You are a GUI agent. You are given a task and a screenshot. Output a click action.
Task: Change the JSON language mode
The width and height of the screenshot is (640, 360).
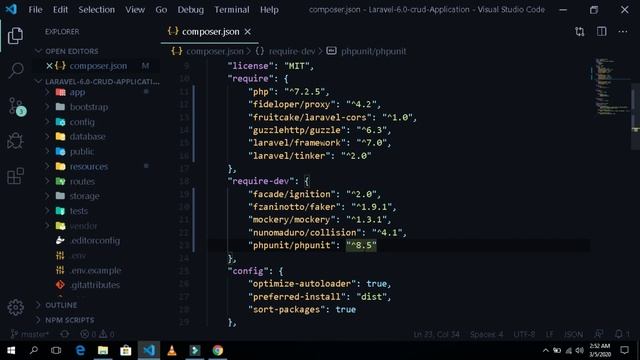(x=573, y=334)
